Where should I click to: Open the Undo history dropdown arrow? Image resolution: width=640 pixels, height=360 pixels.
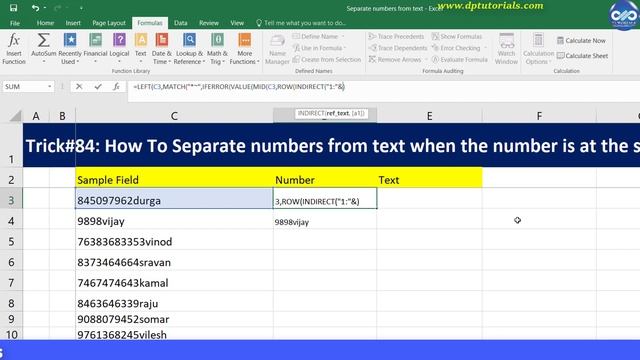point(44,8)
